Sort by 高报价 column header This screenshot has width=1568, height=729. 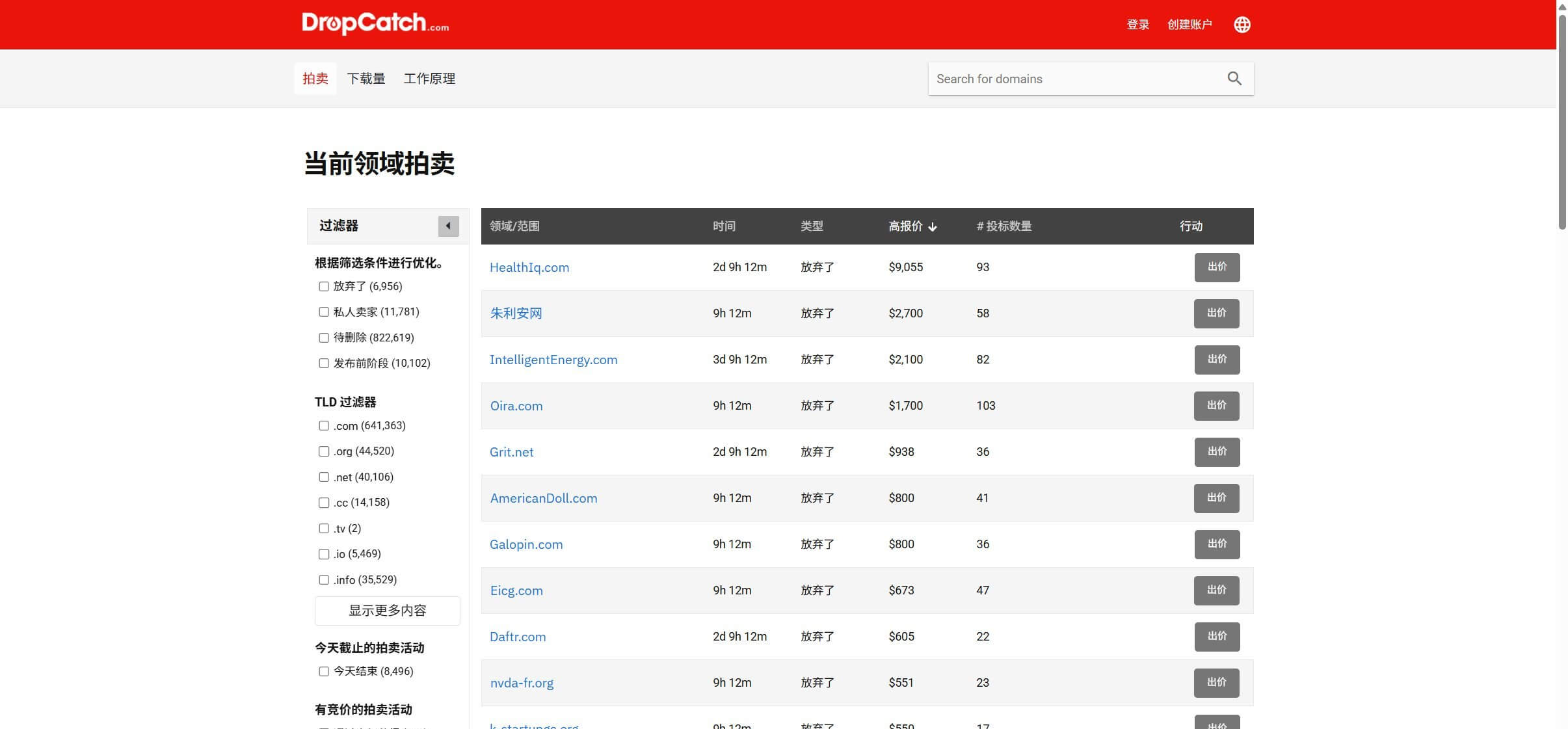click(x=912, y=226)
